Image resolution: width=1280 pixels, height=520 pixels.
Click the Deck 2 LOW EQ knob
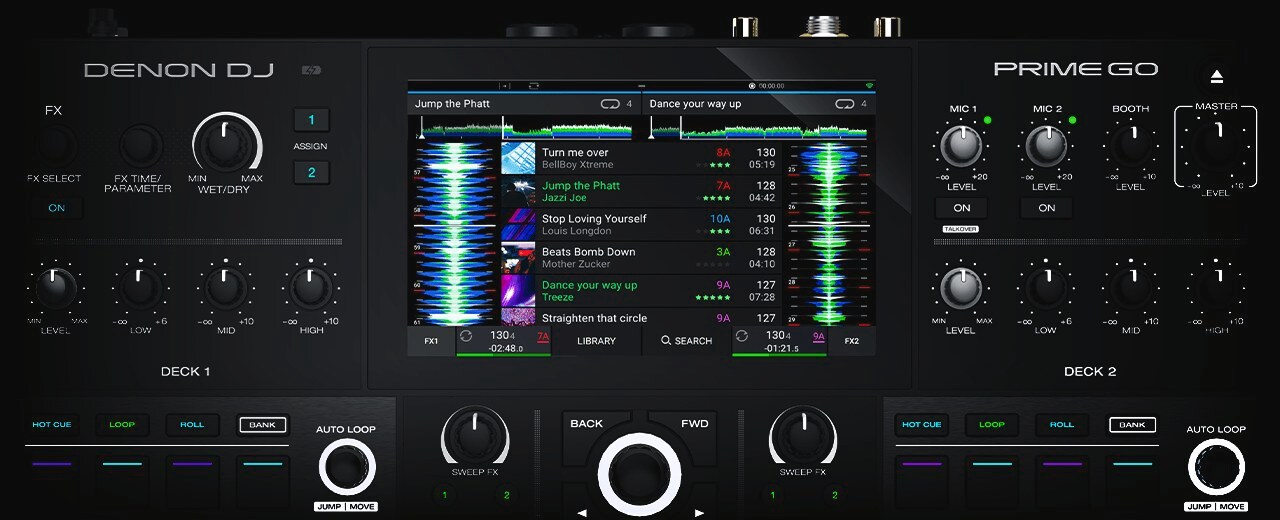pos(1046,289)
